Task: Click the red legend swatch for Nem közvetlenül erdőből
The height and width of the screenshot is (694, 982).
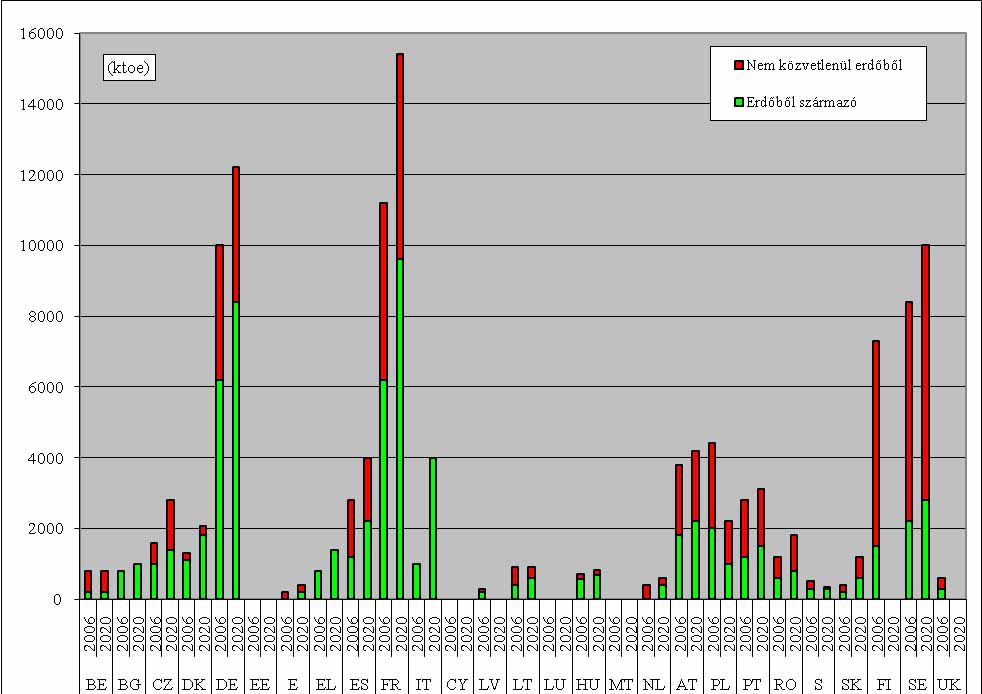Action: [x=739, y=65]
